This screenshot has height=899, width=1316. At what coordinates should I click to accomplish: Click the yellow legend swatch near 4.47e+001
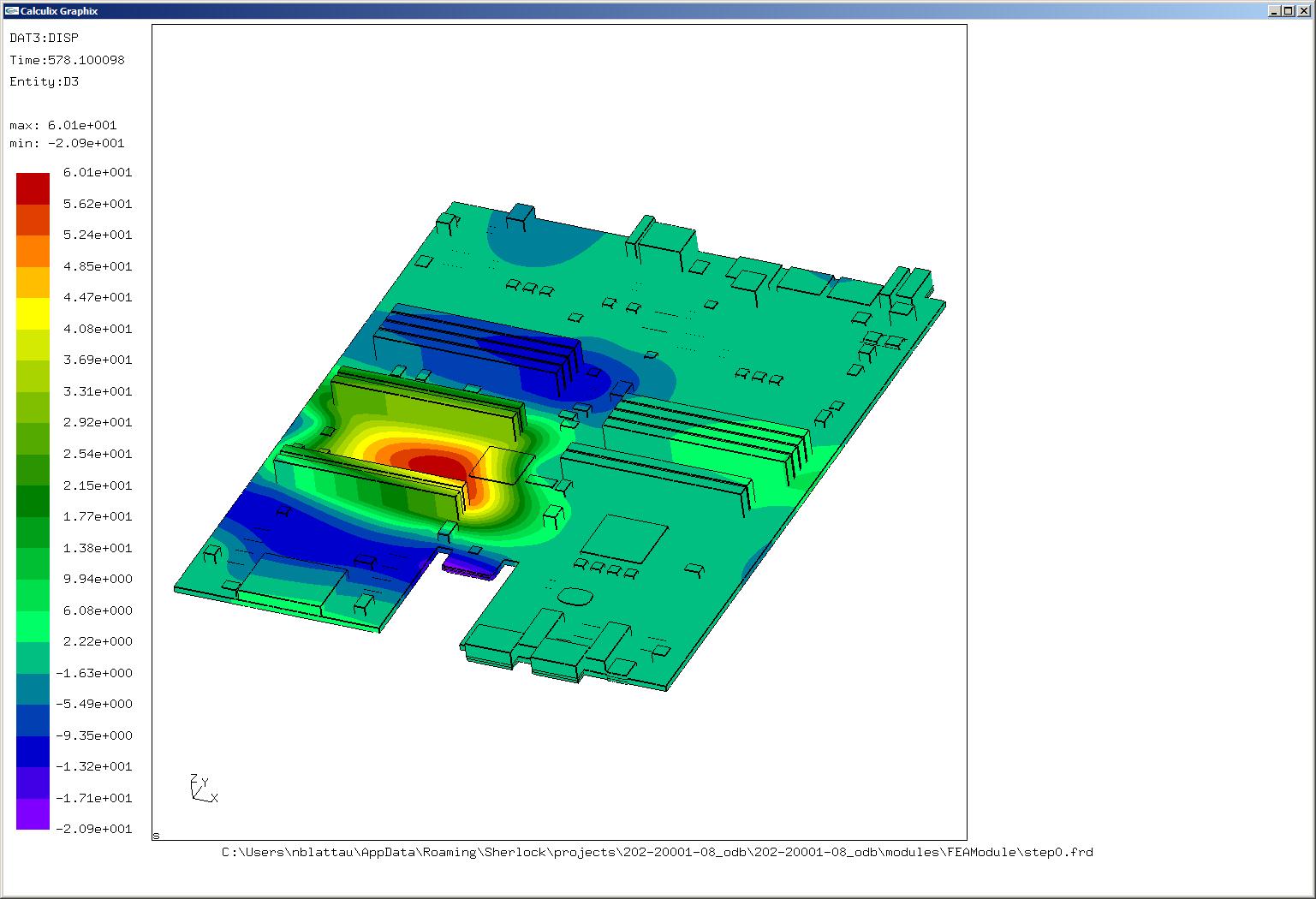pyautogui.click(x=33, y=313)
